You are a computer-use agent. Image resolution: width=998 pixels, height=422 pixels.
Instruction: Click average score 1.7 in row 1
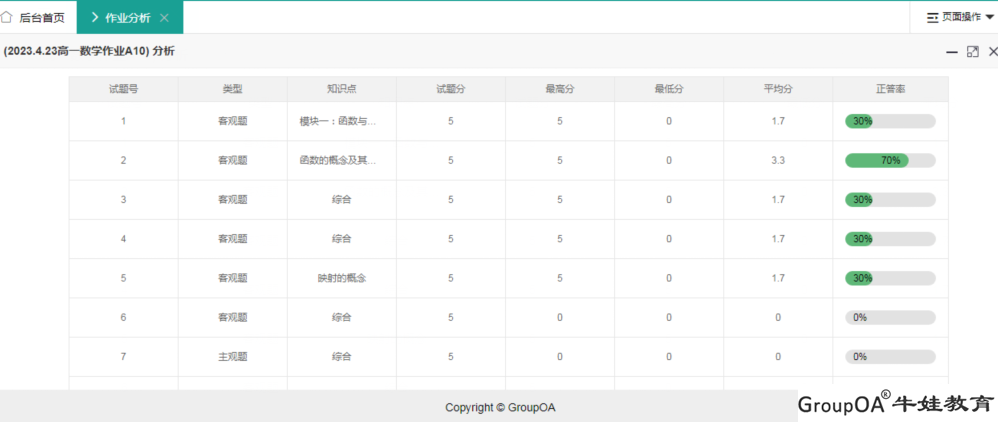778,121
